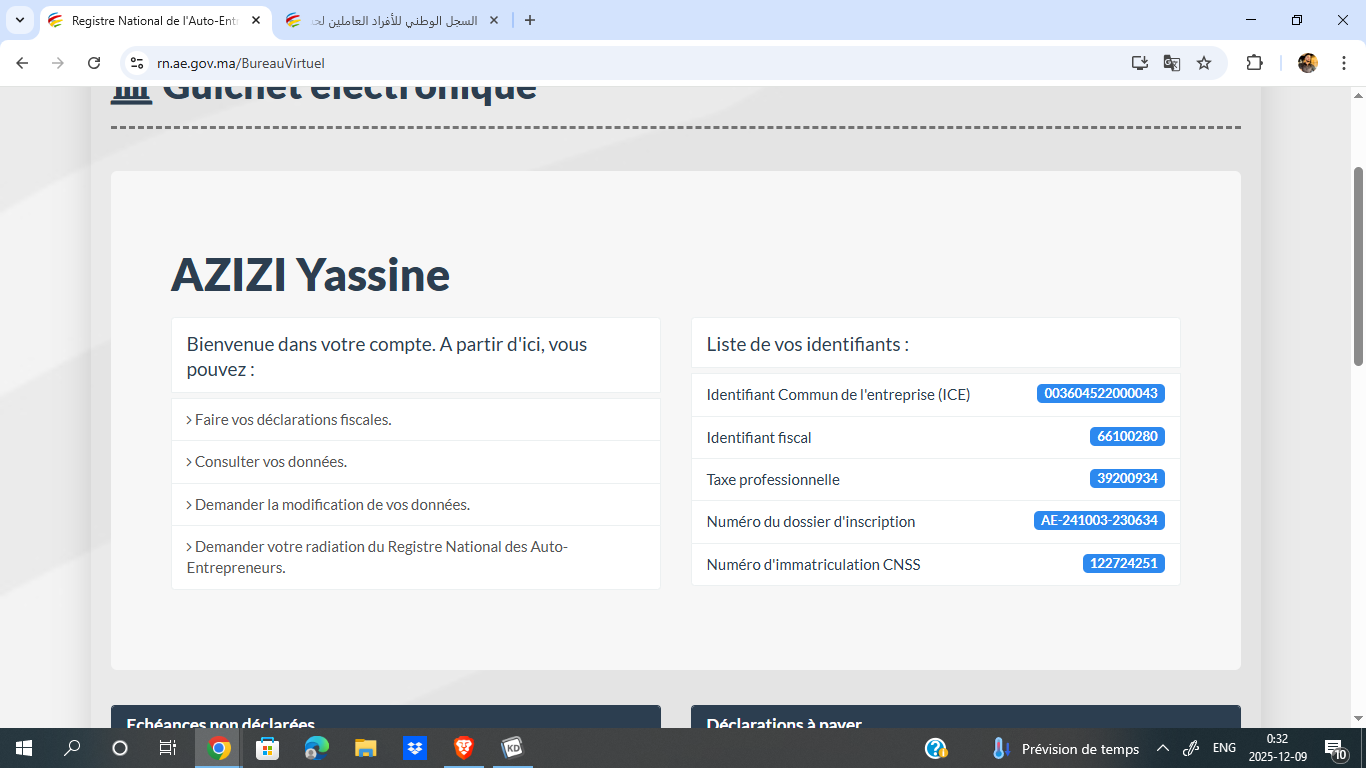Open the Google Translate page icon
Viewport: 1366px width, 768px height.
[x=1172, y=63]
